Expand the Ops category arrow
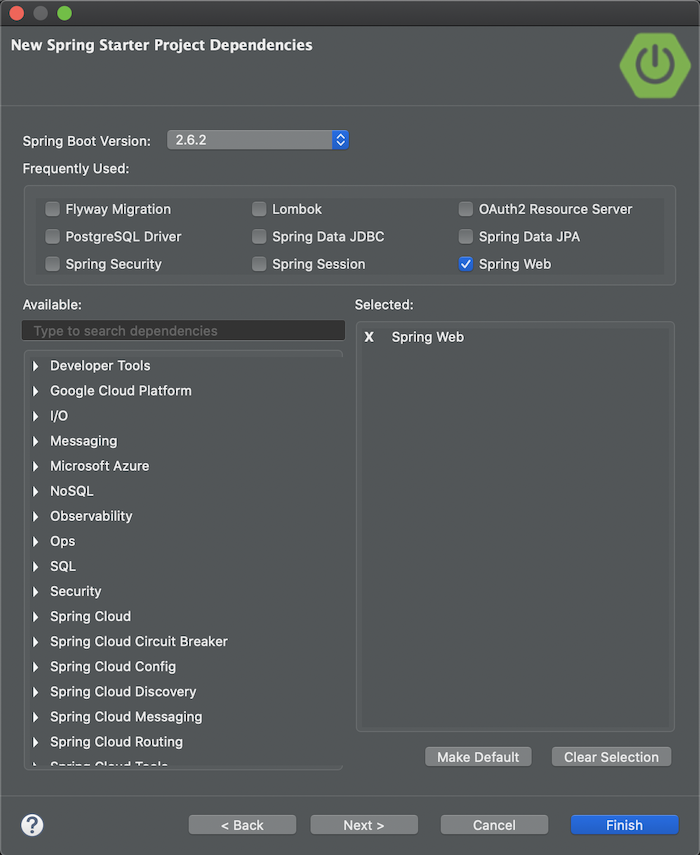700x855 pixels. tap(35, 541)
